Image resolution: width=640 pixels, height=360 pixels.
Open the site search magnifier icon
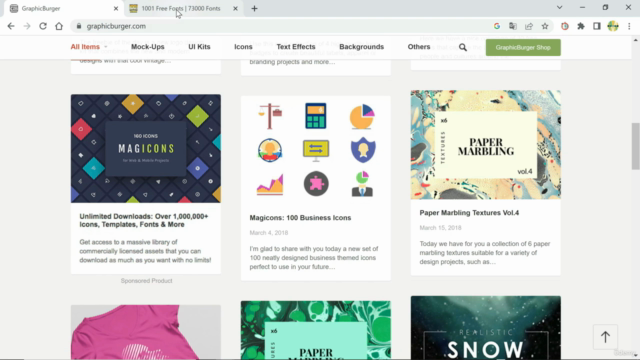pos(462,47)
